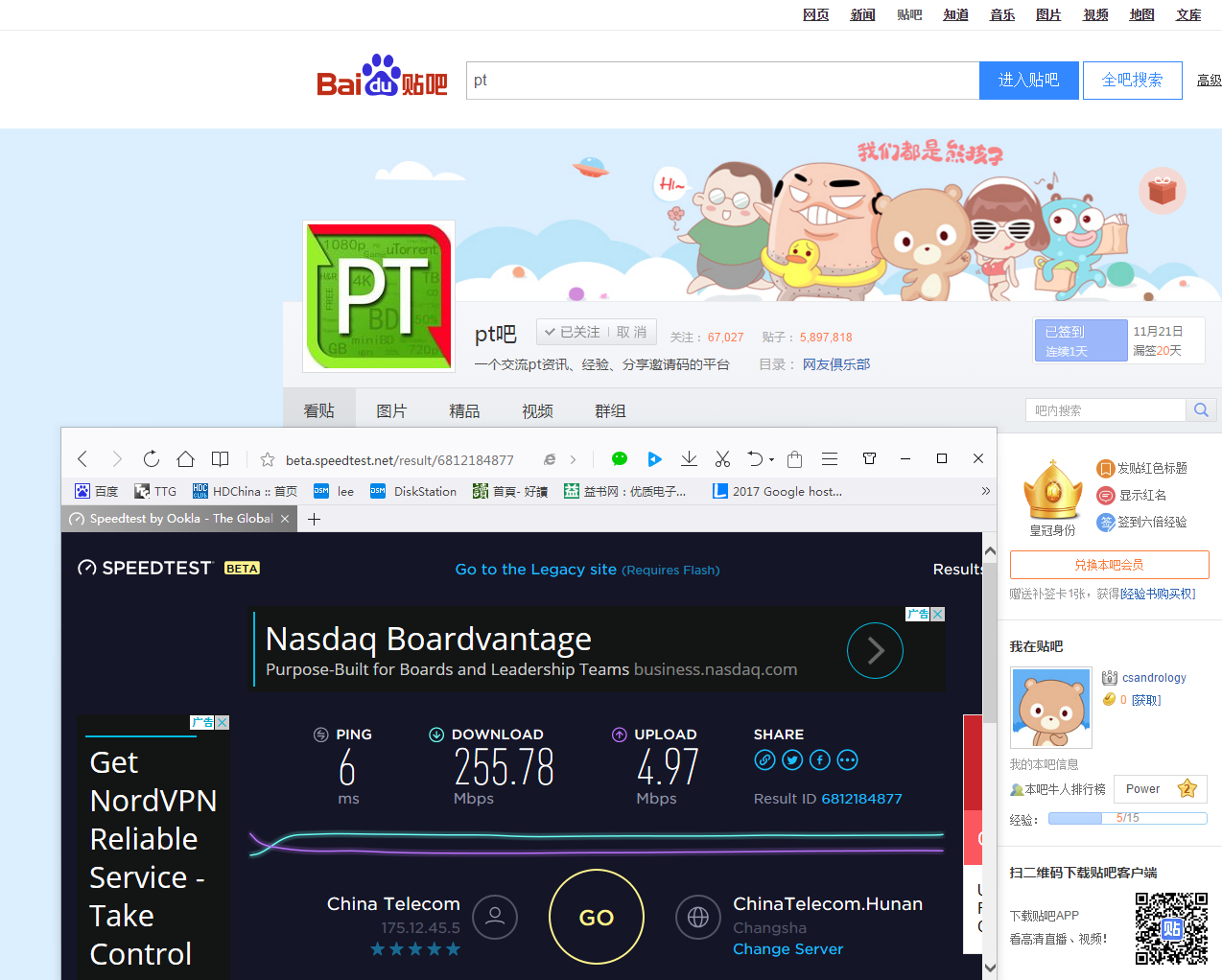Expand the bookmarks bar overflow chevron
Image resolution: width=1222 pixels, height=980 pixels.
[x=985, y=491]
